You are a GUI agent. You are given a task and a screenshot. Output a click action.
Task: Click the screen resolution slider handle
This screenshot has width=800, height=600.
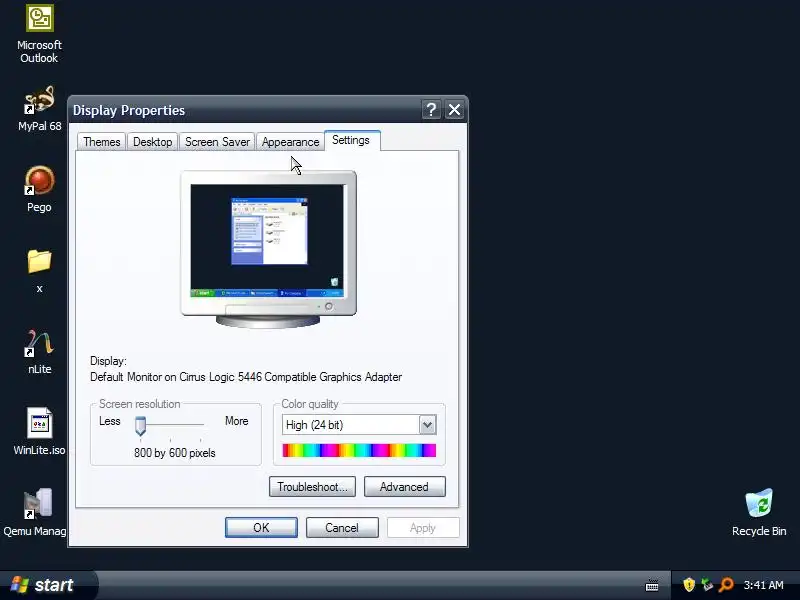tap(140, 426)
